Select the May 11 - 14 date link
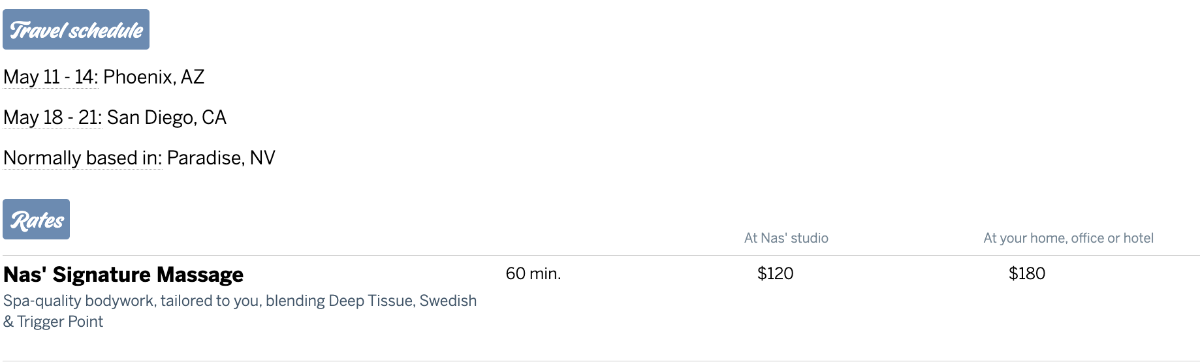The height and width of the screenshot is (364, 1200). coord(49,77)
